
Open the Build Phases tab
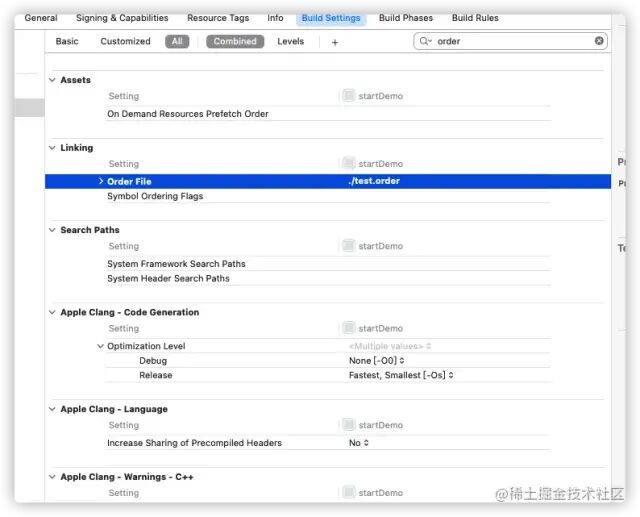click(406, 18)
